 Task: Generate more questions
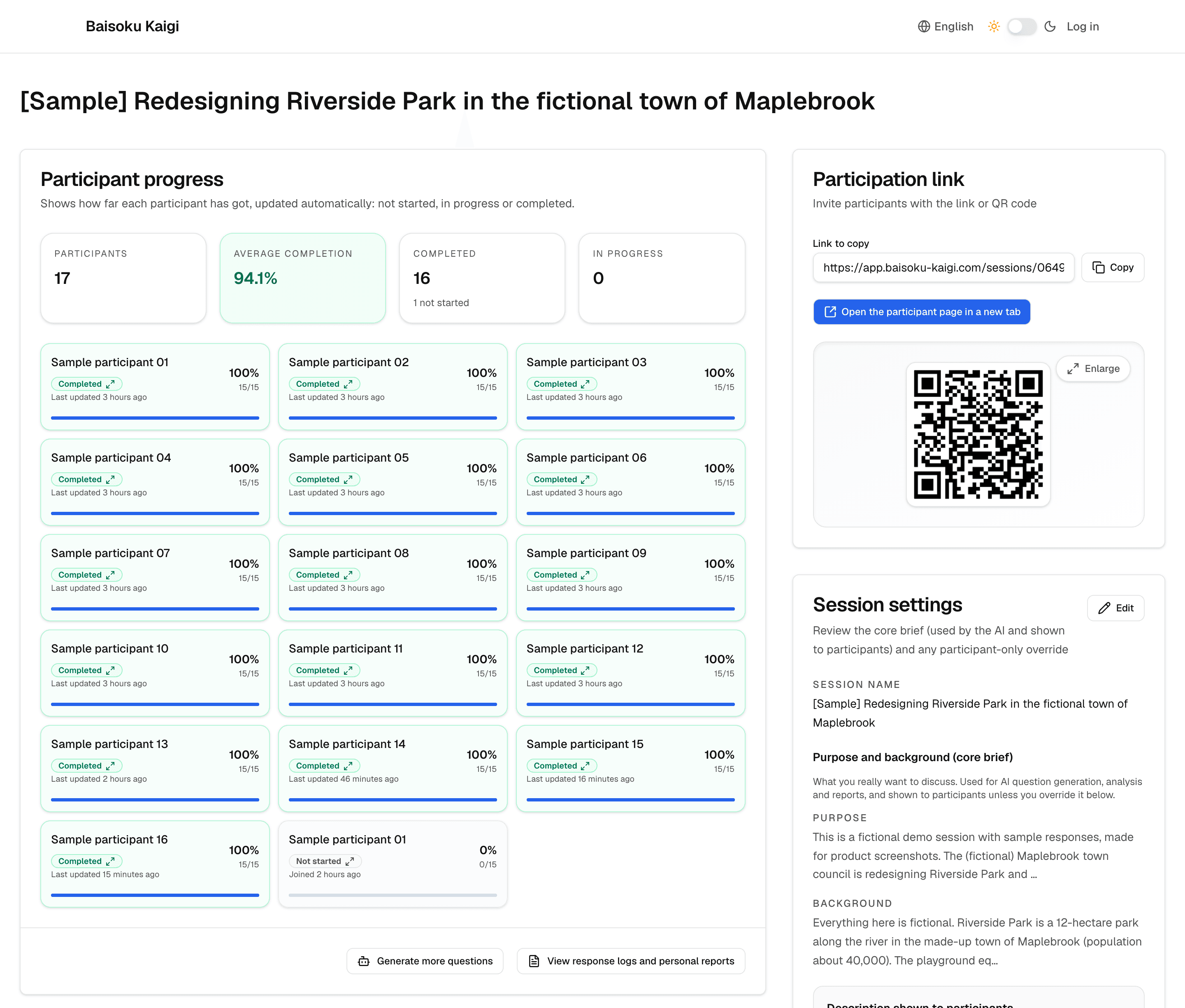pyautogui.click(x=425, y=961)
